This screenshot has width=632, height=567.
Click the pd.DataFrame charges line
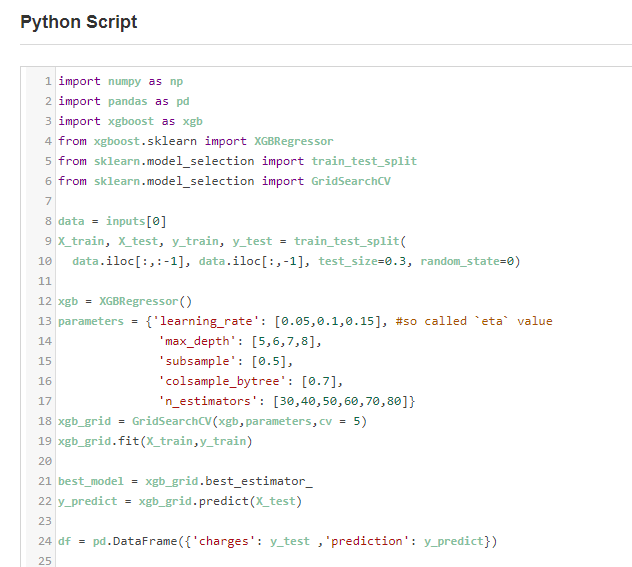point(278,541)
